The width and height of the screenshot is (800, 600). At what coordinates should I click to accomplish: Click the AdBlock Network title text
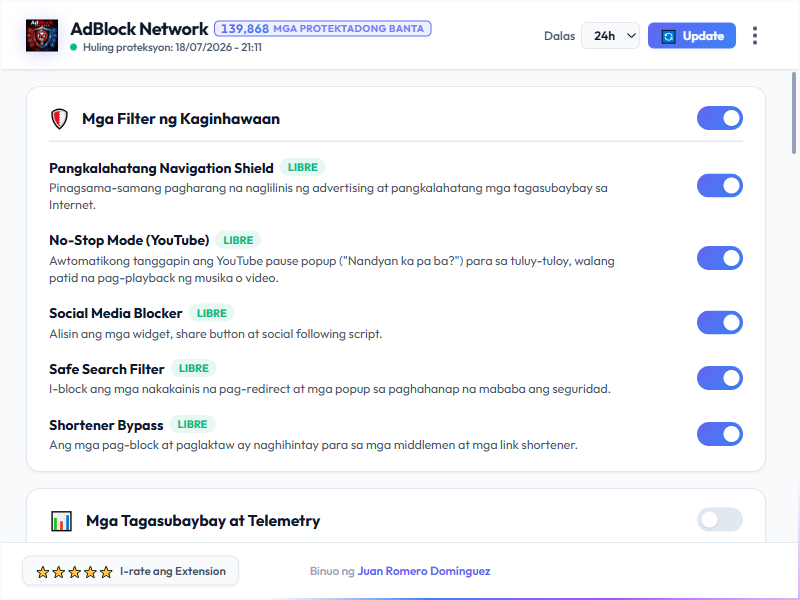point(139,29)
